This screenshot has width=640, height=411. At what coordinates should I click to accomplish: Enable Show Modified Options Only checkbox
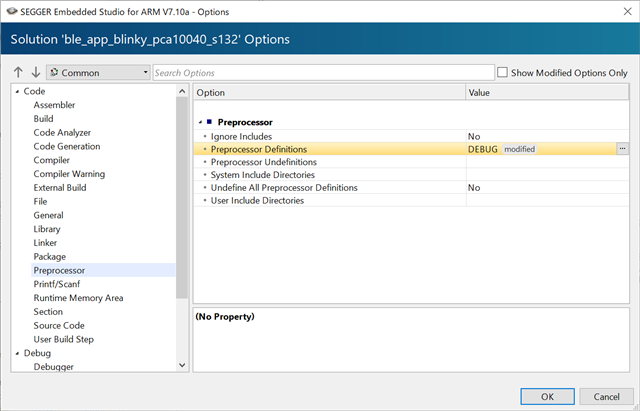click(x=502, y=72)
